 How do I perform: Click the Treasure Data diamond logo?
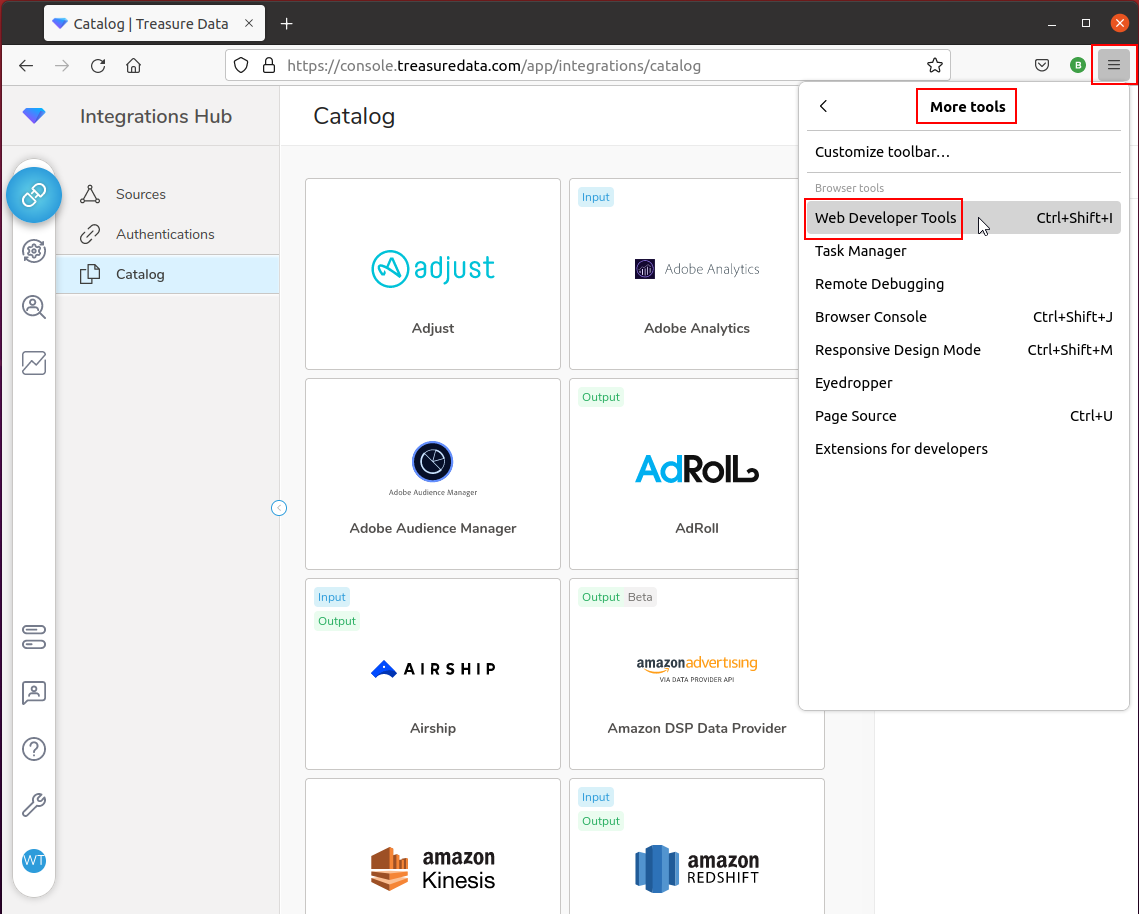pyautogui.click(x=34, y=117)
